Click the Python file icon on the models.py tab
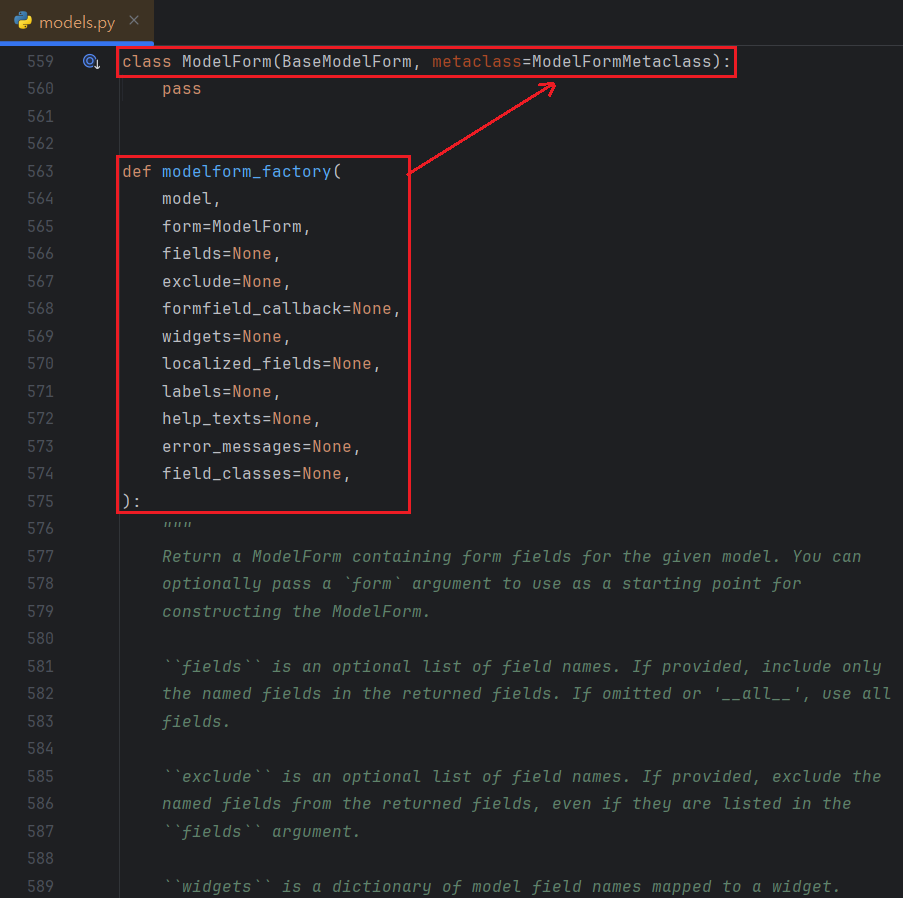The image size is (903, 898). click(24, 21)
